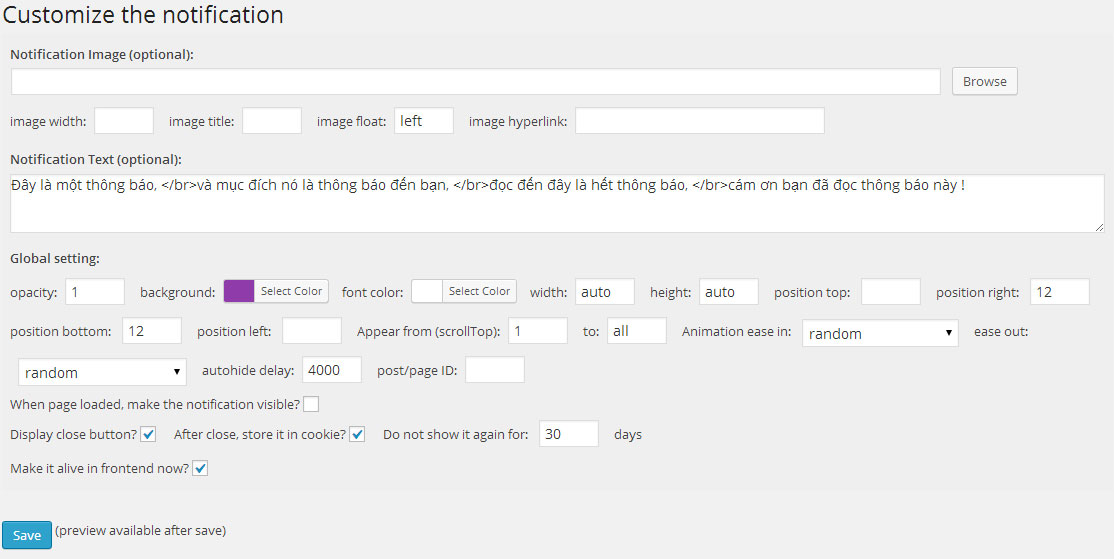1114x559 pixels.
Task: Toggle the Display close button checkbox
Action: coord(148,434)
